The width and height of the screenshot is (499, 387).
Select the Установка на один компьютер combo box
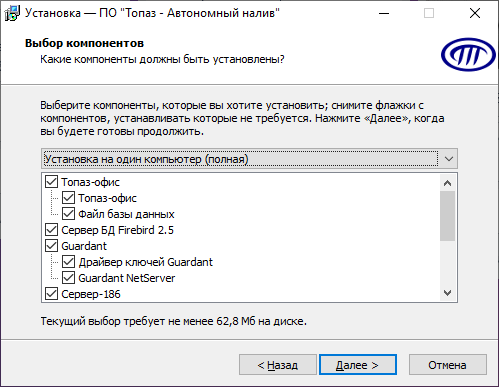coord(249,159)
